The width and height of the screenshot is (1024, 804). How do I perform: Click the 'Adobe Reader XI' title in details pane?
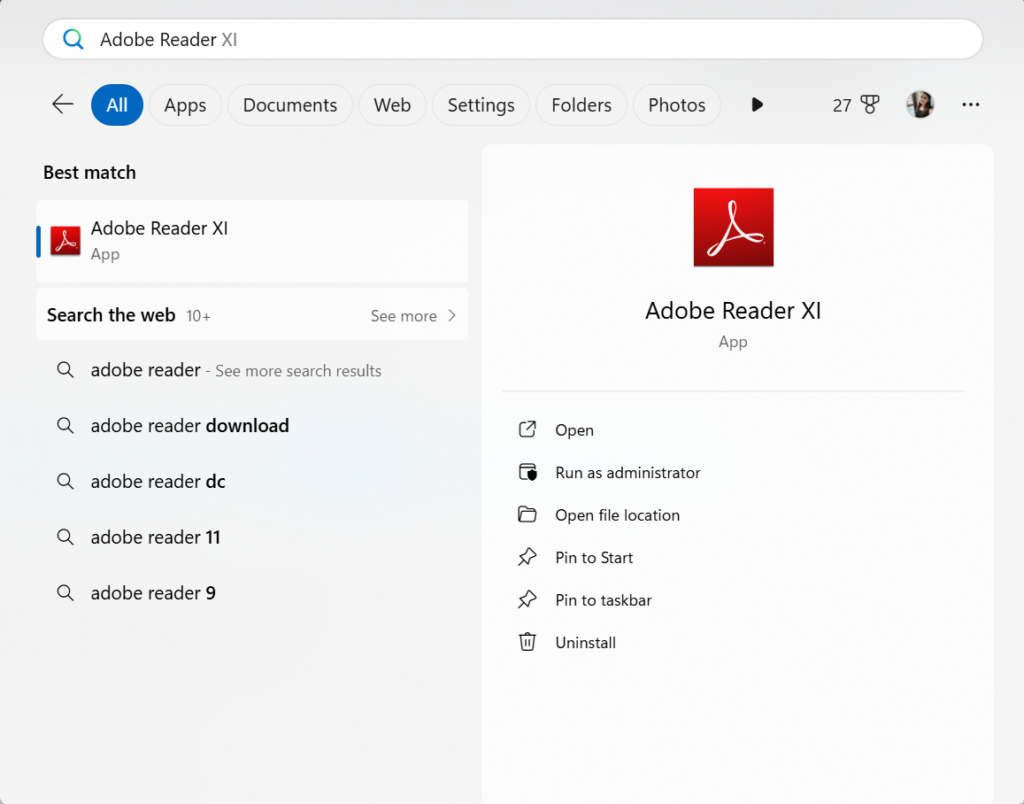tap(733, 310)
